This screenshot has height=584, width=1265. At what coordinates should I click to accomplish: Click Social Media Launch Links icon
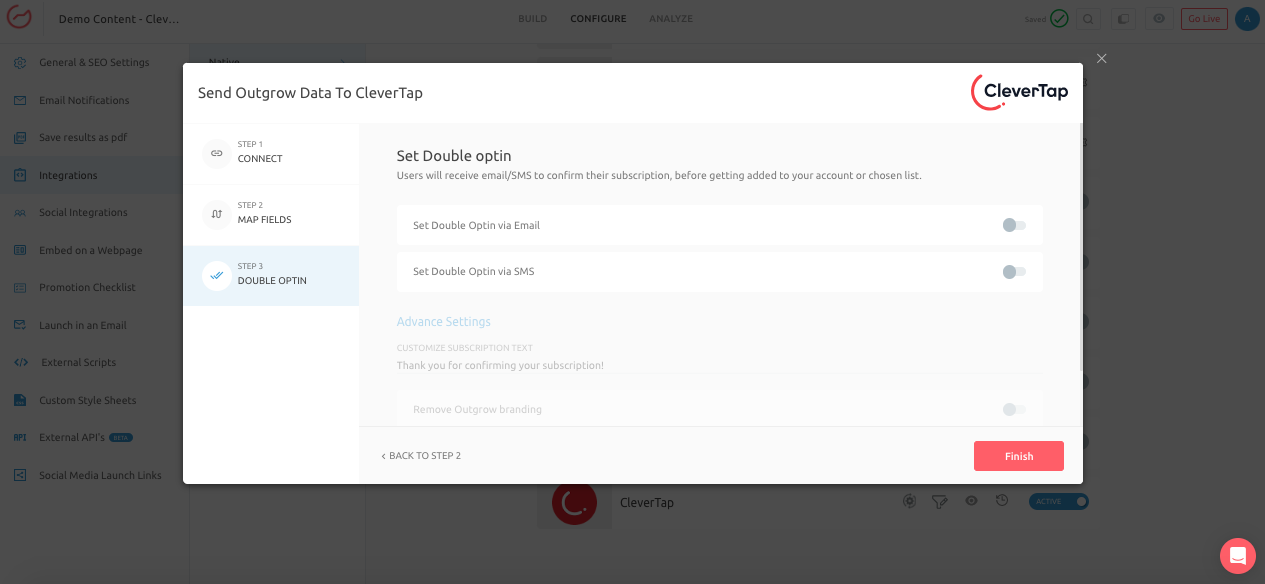(20, 475)
